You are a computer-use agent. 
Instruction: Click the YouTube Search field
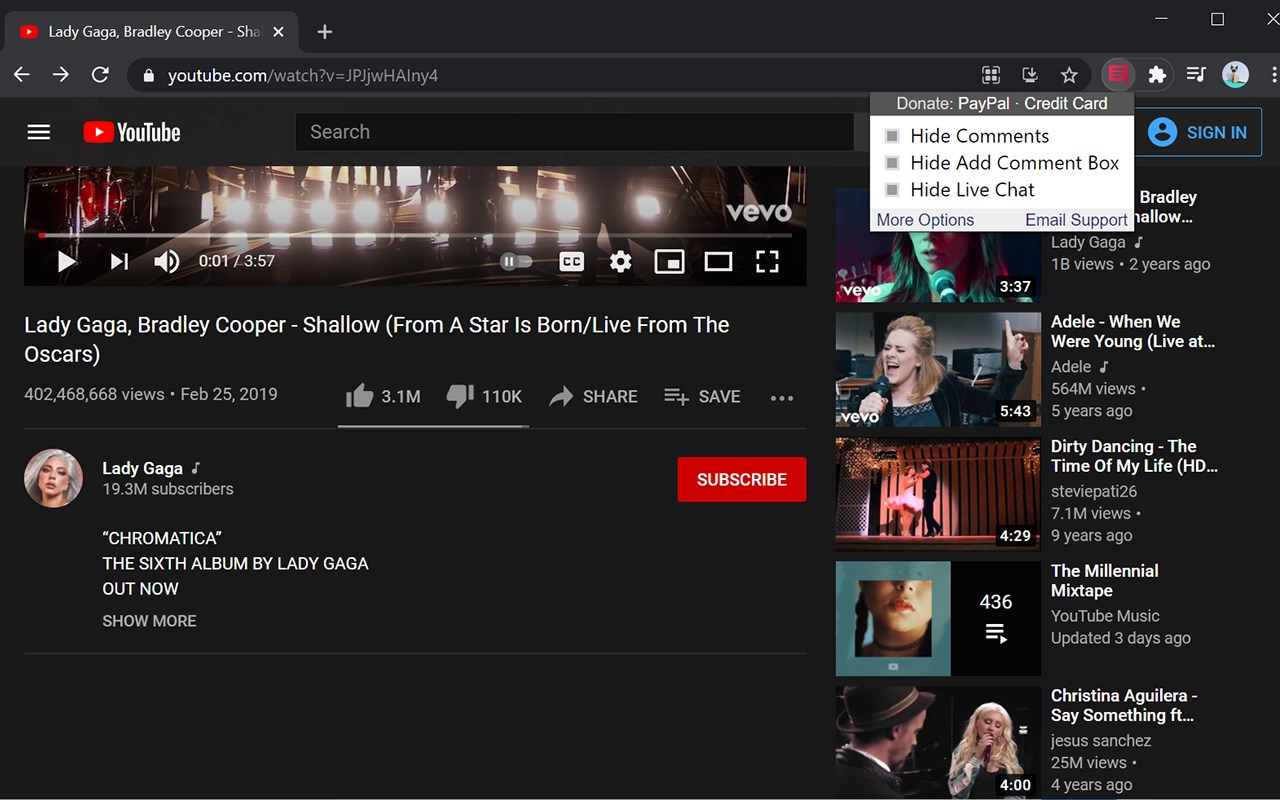(x=574, y=132)
